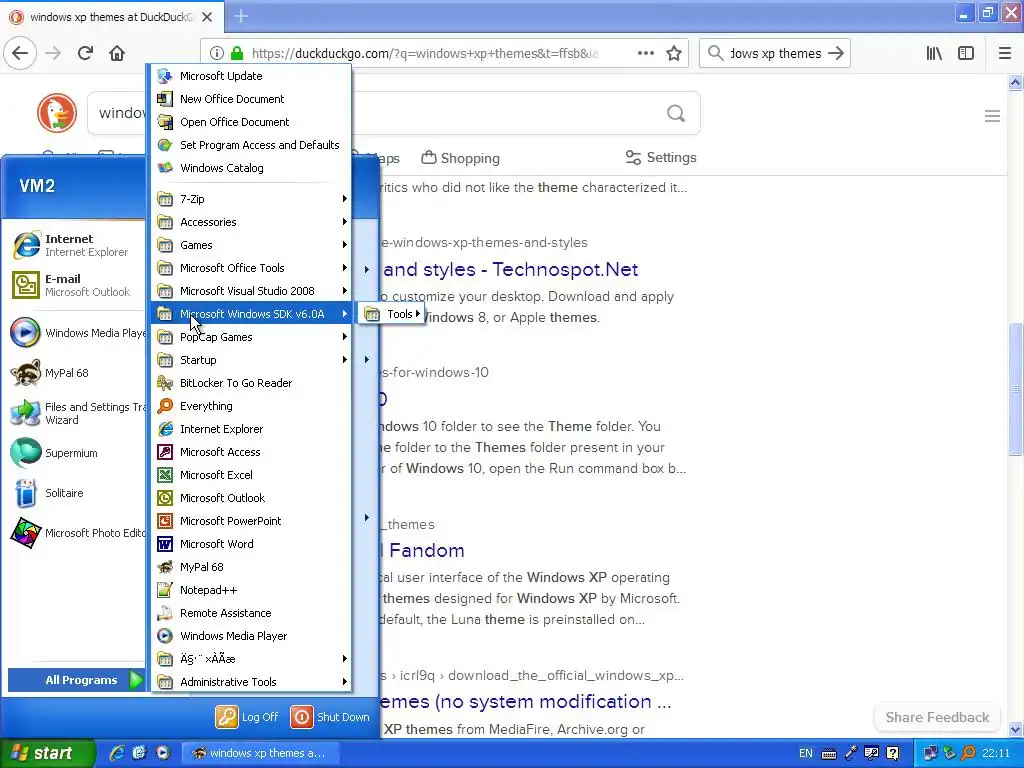Launch Microsoft PowerPoint
1024x768 pixels.
(251, 520)
